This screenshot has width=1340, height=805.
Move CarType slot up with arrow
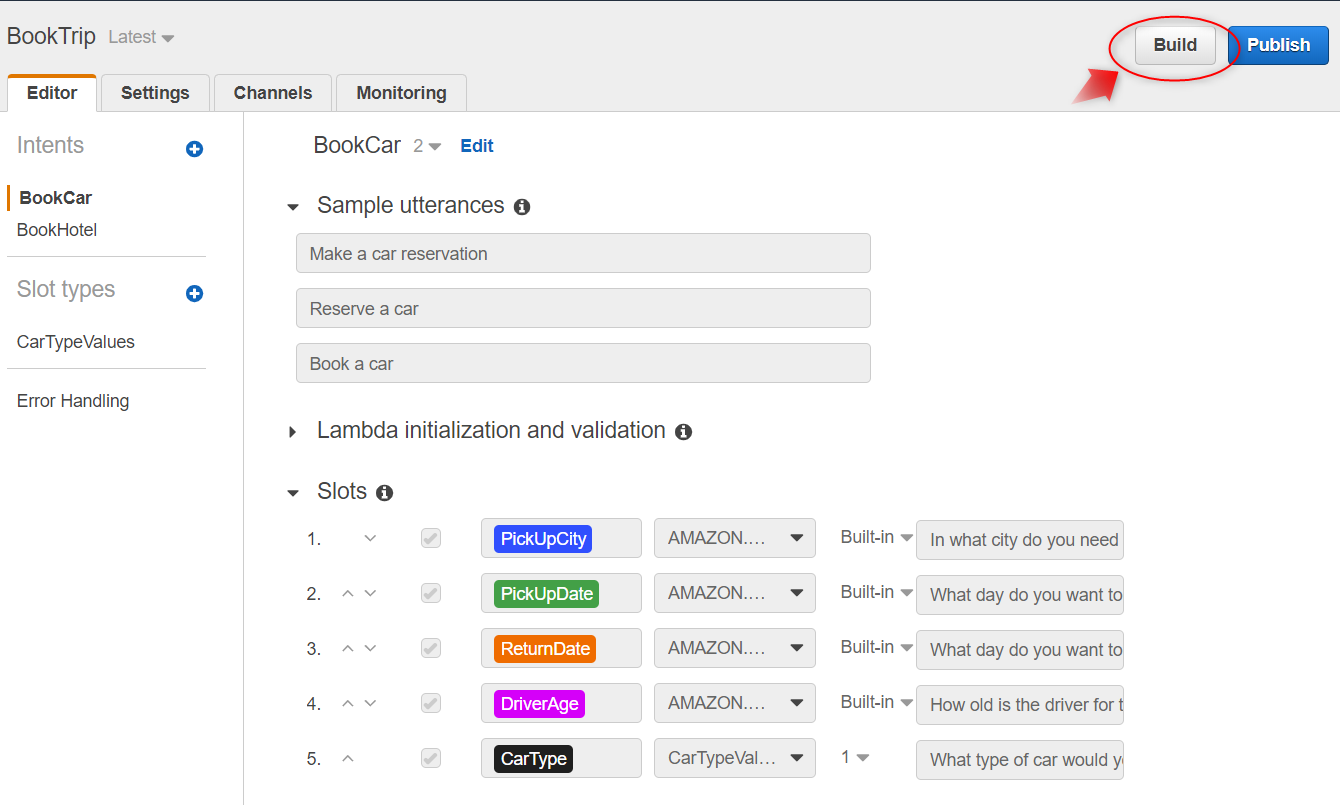(x=348, y=759)
